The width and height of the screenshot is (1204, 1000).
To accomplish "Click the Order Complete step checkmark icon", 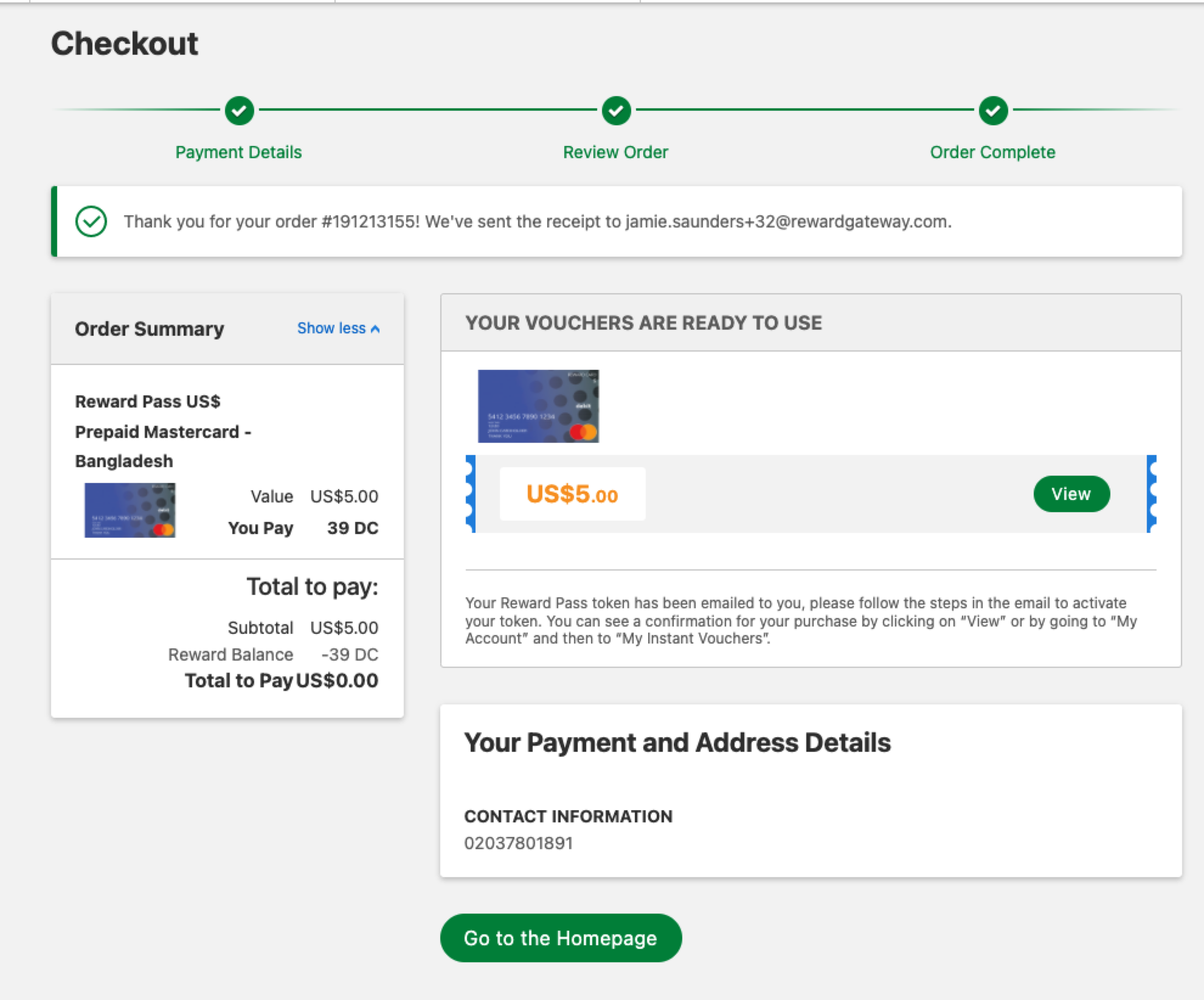I will 993,111.
